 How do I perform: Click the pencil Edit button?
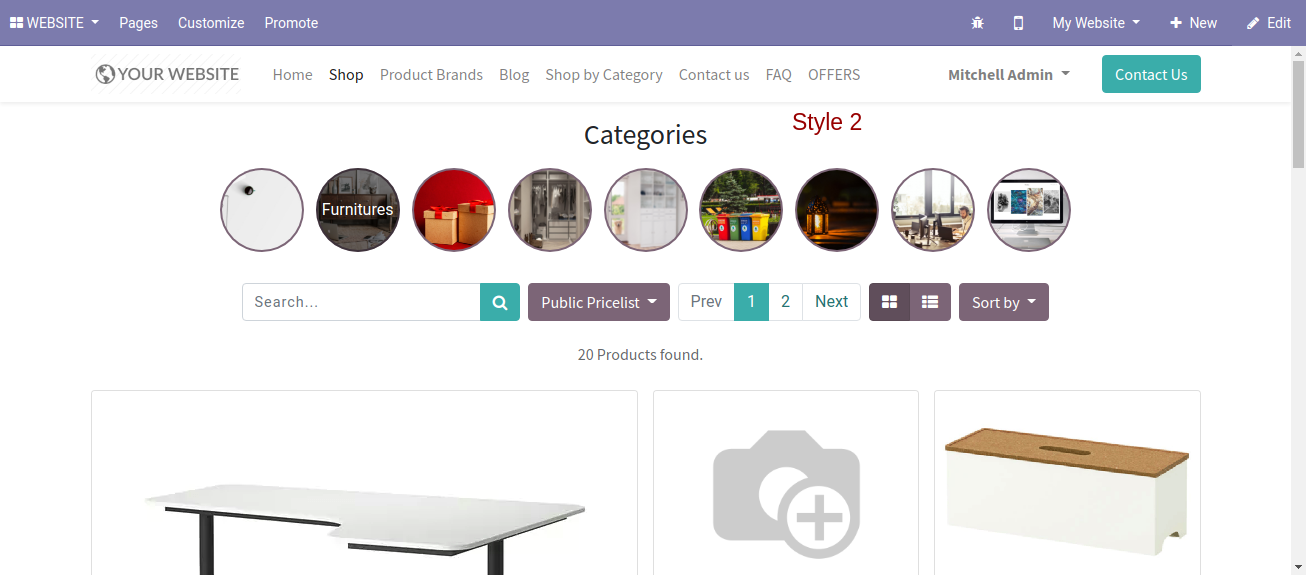pyautogui.click(x=1269, y=23)
